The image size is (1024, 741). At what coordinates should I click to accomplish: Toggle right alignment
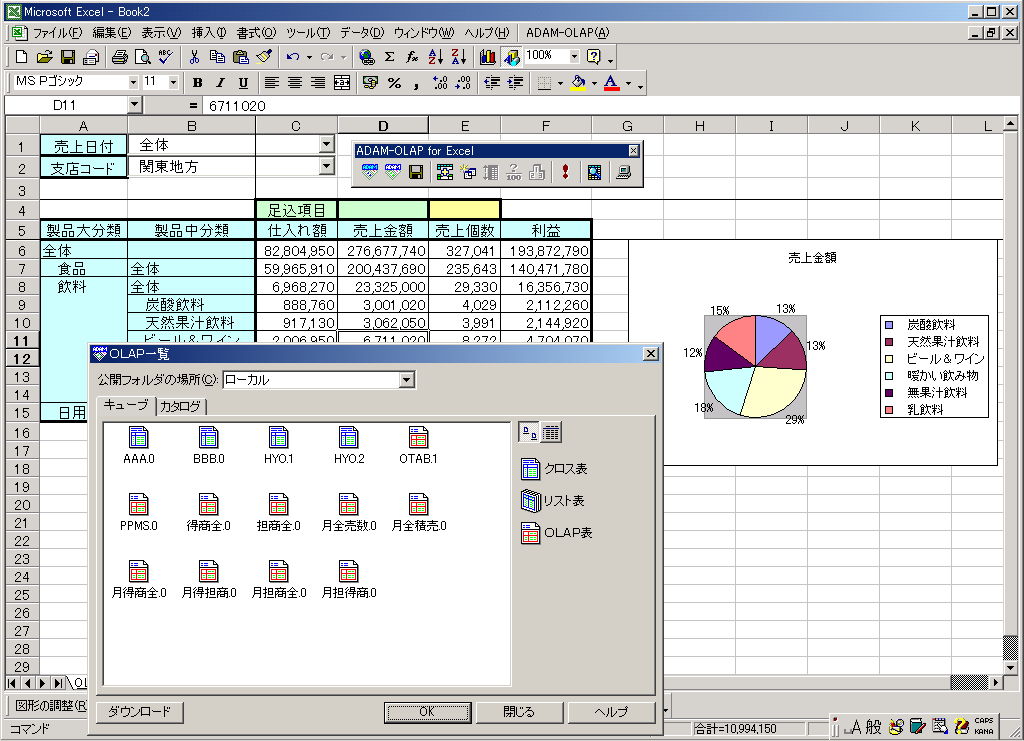point(318,82)
